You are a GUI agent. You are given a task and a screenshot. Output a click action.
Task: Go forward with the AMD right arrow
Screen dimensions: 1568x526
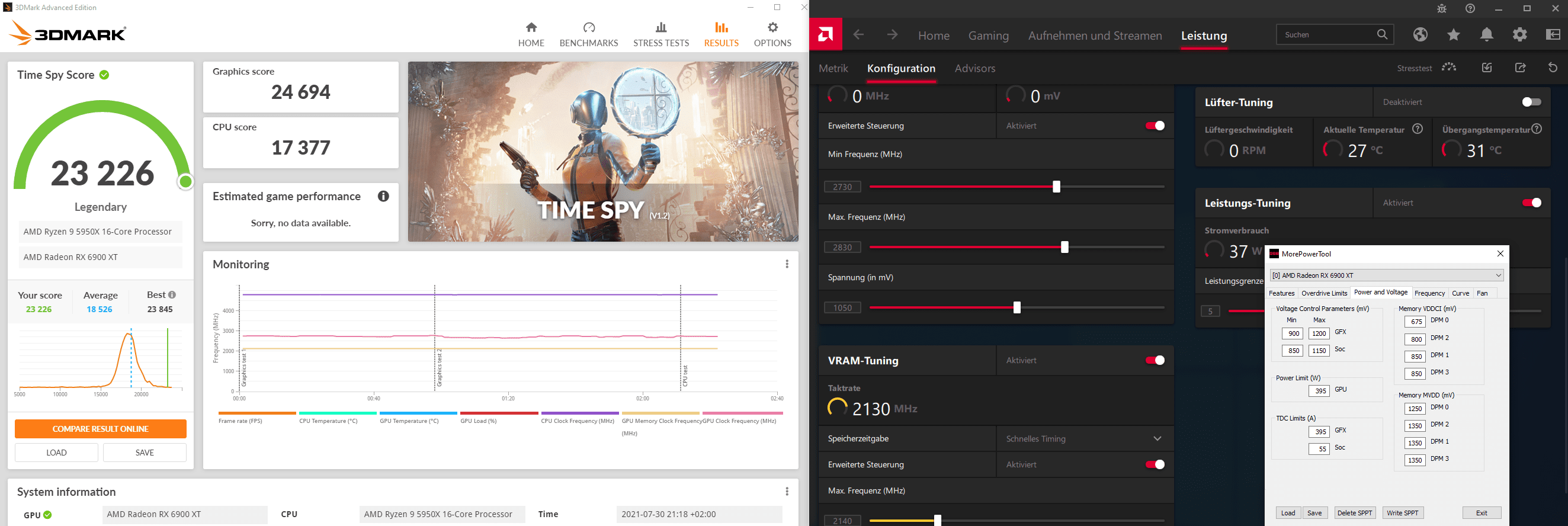pyautogui.click(x=892, y=35)
